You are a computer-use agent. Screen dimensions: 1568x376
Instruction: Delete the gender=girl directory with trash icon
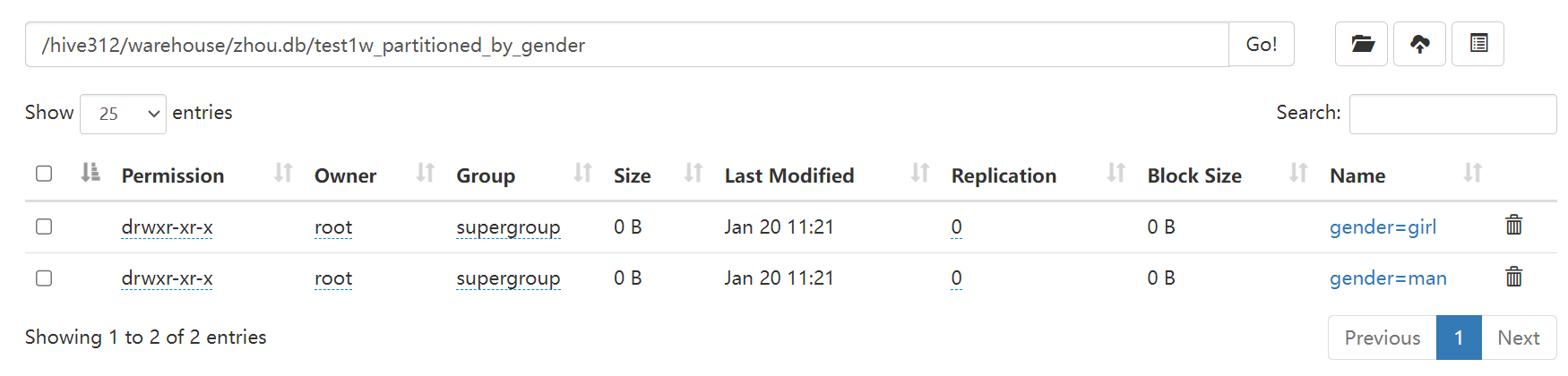[1514, 225]
